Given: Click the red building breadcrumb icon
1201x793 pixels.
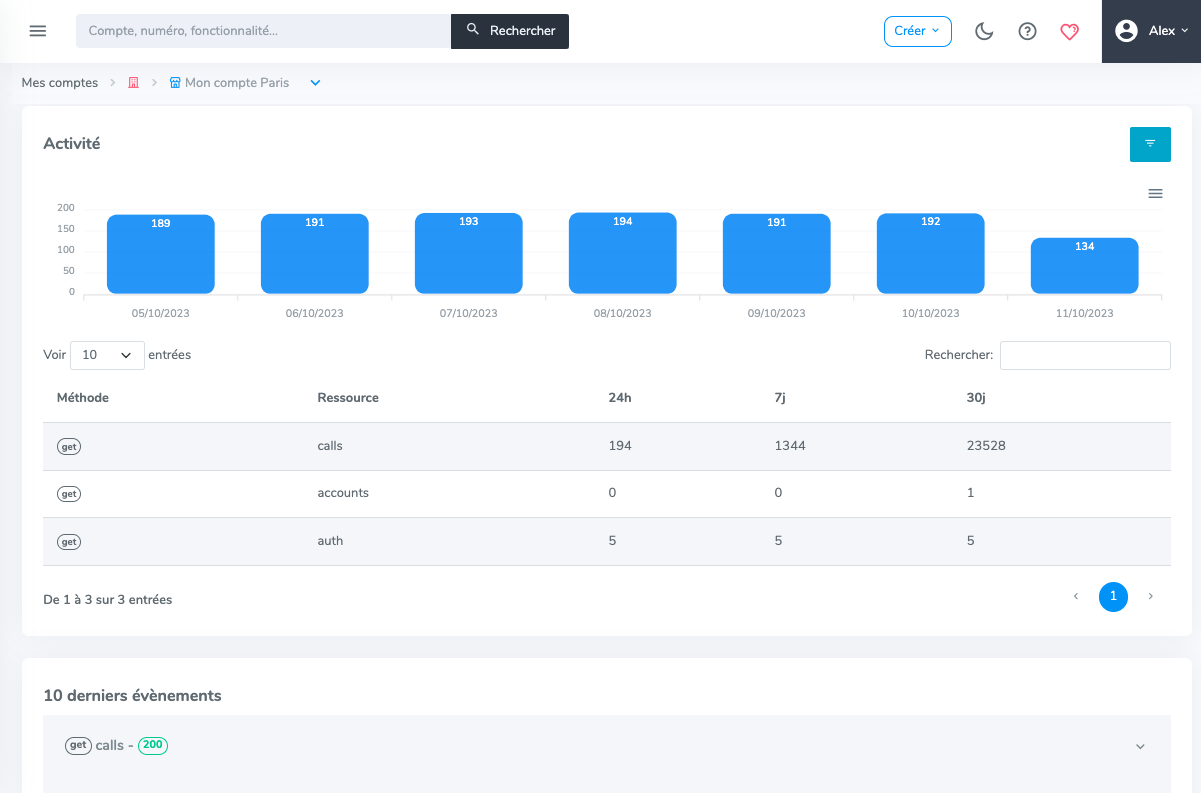Looking at the screenshot, I should (x=133, y=83).
